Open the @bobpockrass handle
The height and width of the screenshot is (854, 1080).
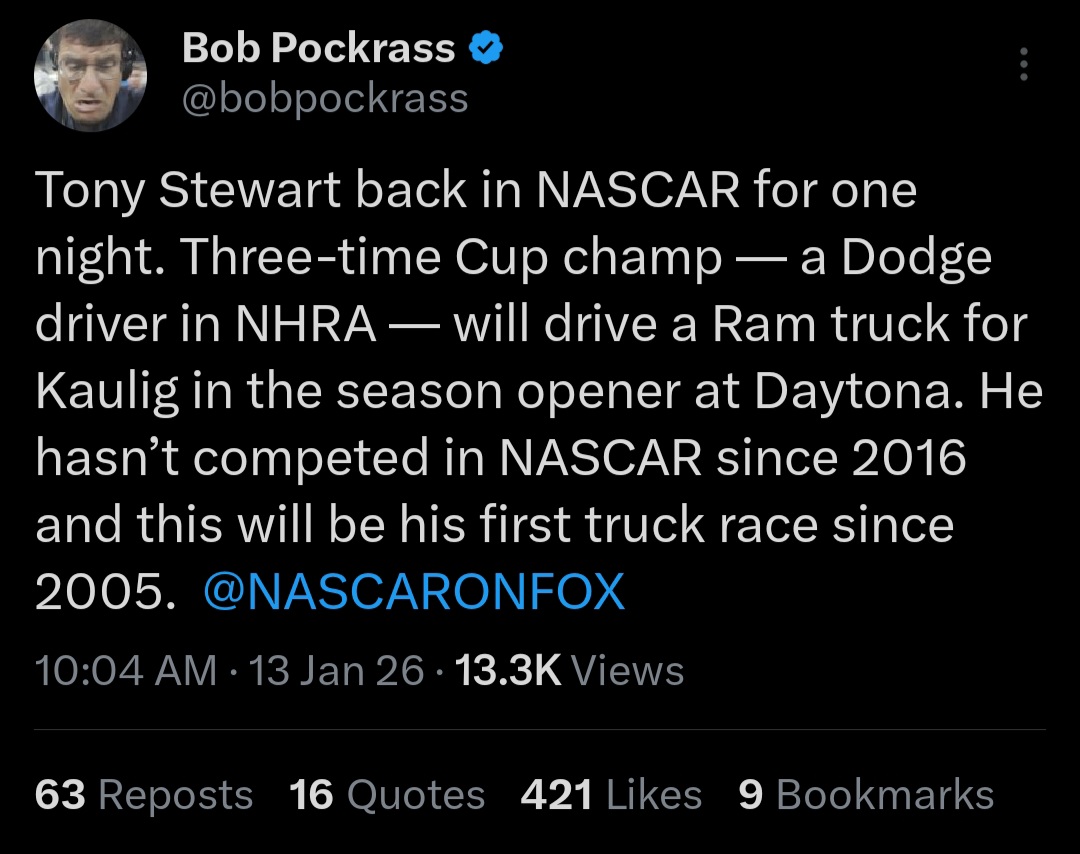[325, 98]
